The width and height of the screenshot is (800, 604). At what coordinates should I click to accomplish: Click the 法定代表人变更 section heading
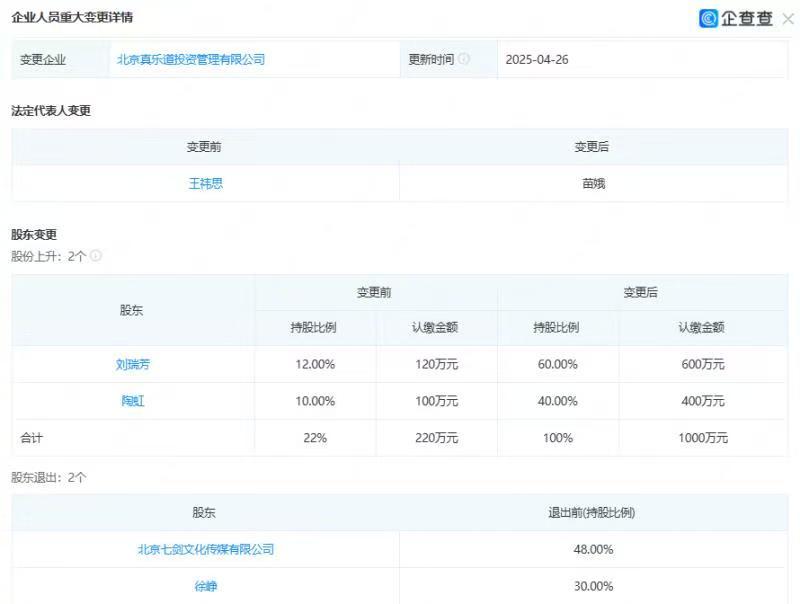coord(51,111)
